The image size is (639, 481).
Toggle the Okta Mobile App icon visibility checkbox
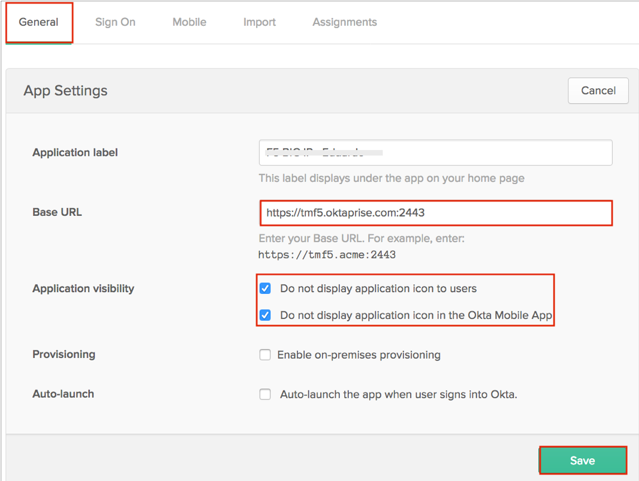click(x=265, y=315)
